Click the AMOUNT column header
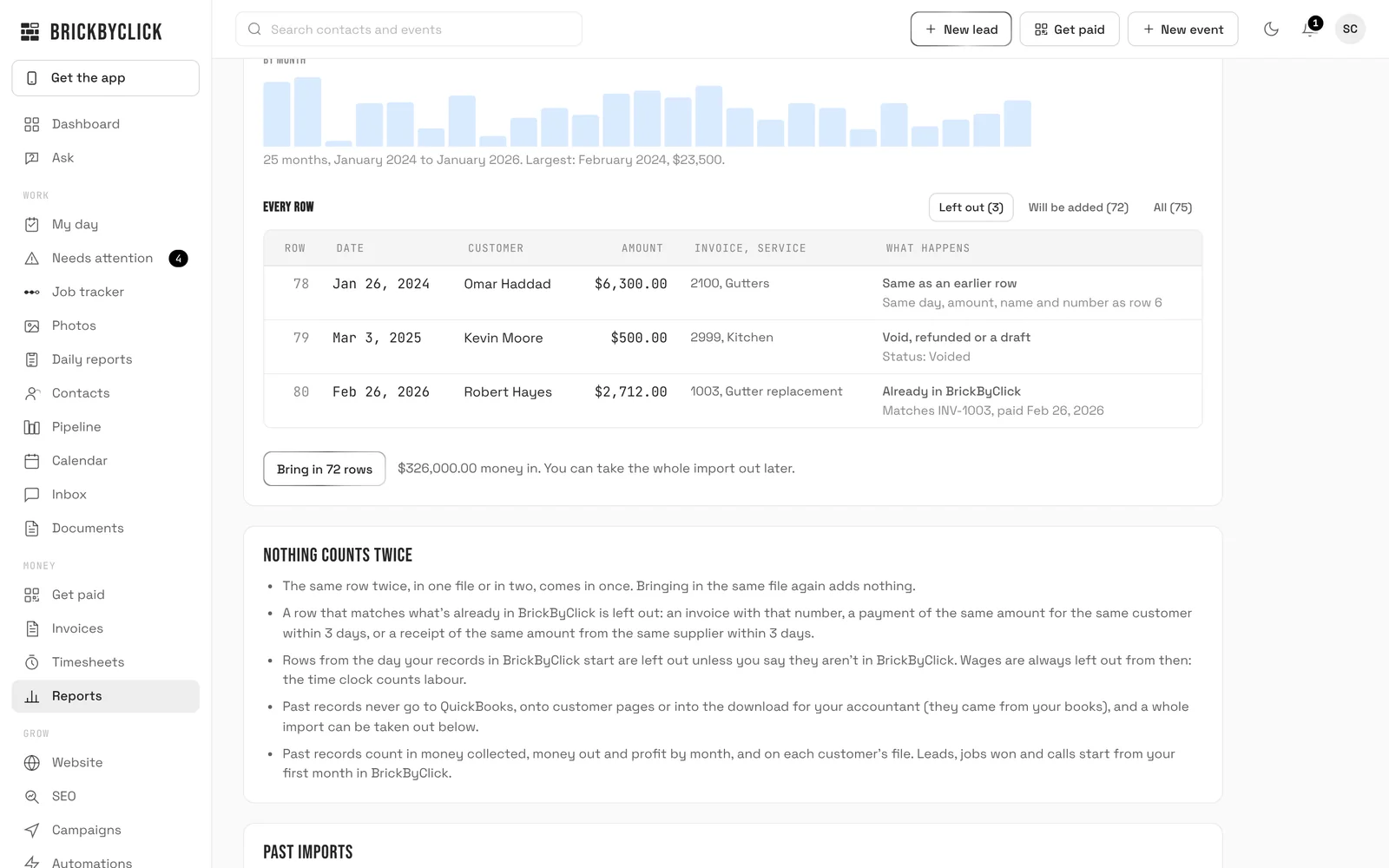This screenshot has height=868, width=1389. point(642,248)
